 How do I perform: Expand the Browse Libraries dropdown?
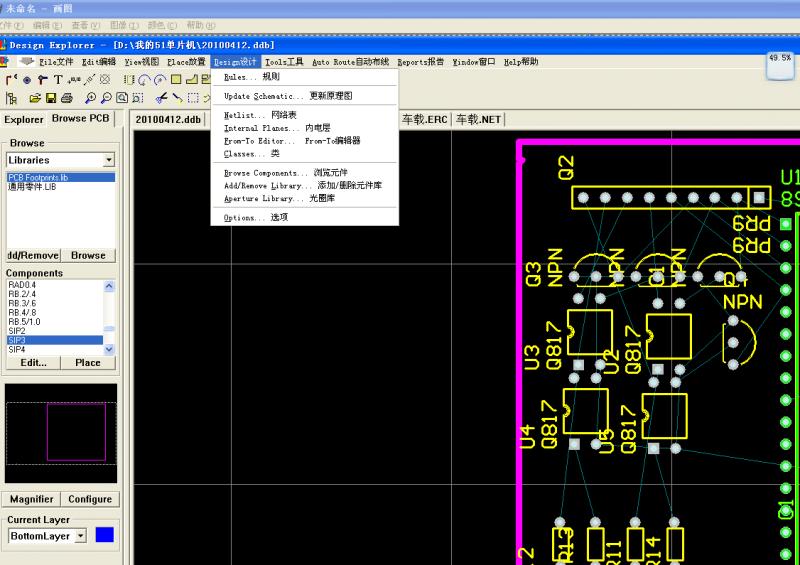108,160
